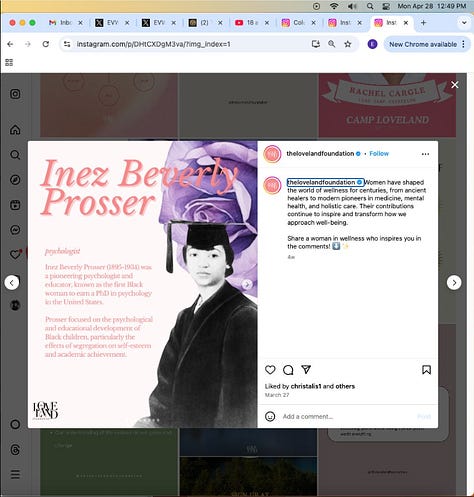The image size is (474, 497).
Task: Click caption profile picture avatar
Action: [272, 185]
